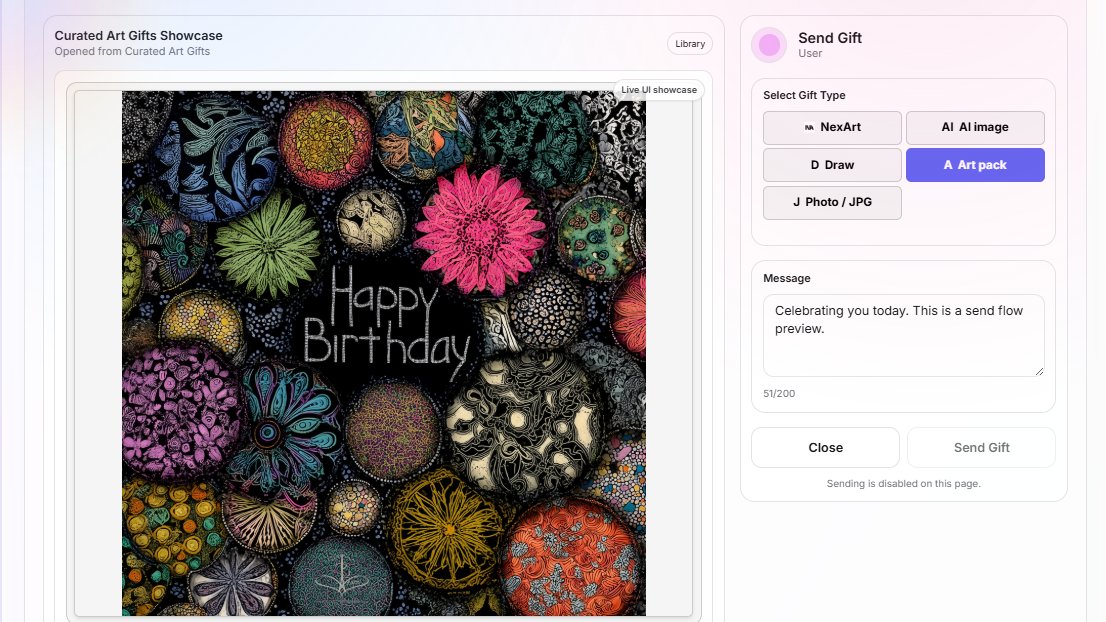Click the 51/200 character counter
Image resolution: width=1106 pixels, height=622 pixels.
tap(779, 394)
